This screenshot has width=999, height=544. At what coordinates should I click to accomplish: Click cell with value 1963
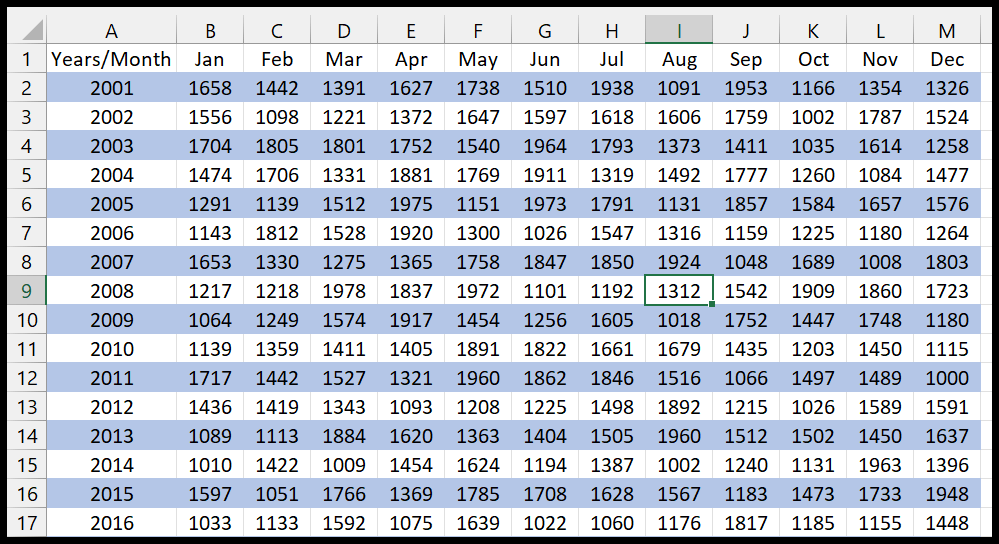tap(880, 465)
